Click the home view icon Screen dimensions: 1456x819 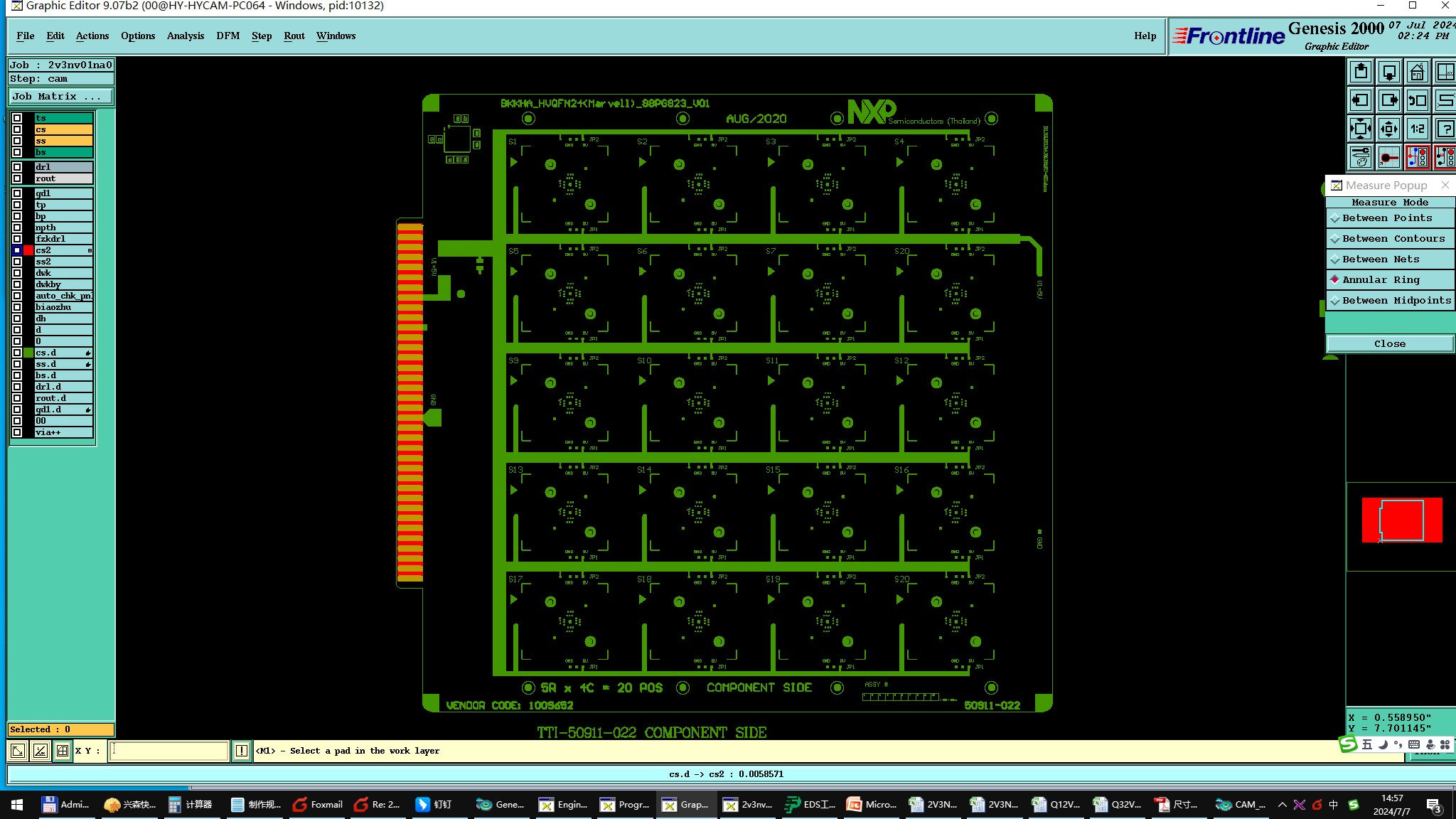(1418, 72)
